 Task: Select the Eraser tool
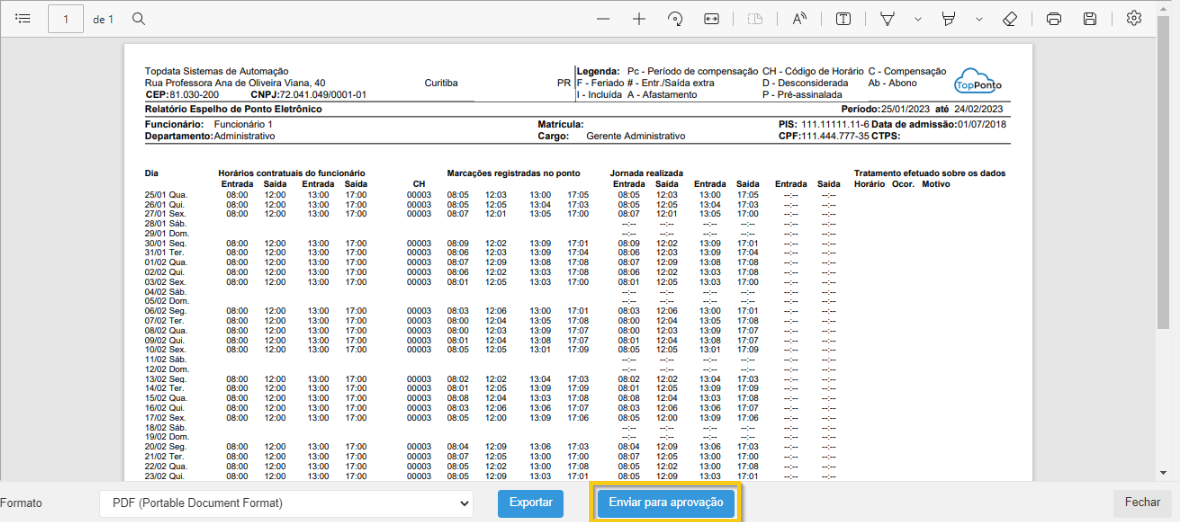point(1009,19)
